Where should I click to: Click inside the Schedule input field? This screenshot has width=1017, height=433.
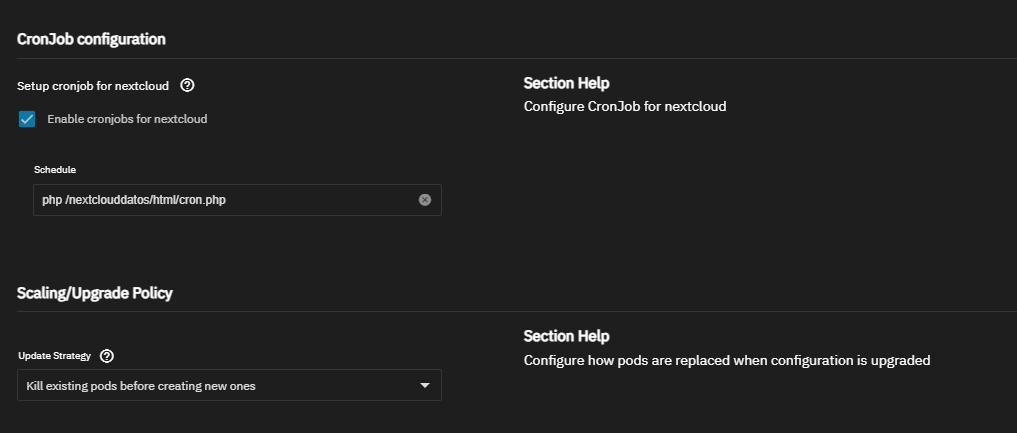click(x=237, y=200)
